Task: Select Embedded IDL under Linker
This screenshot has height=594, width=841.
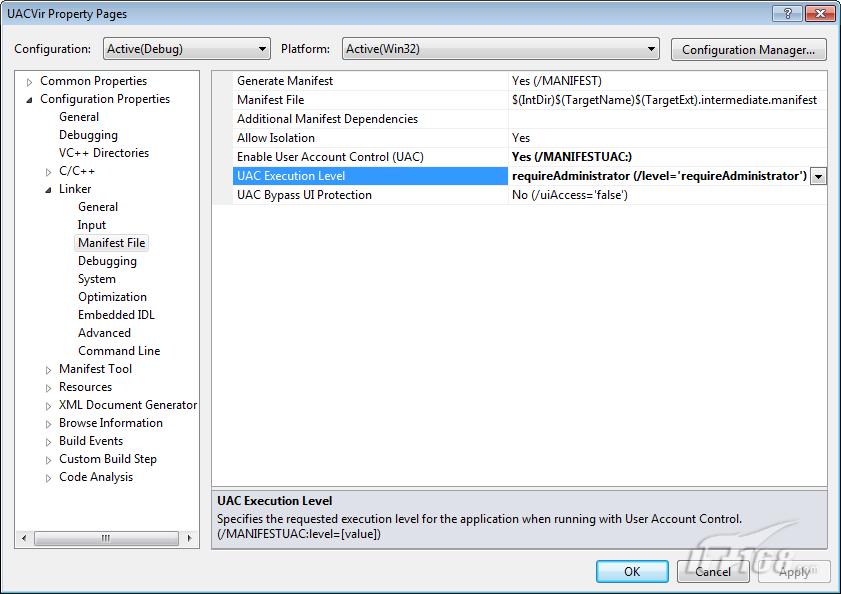Action: point(116,314)
